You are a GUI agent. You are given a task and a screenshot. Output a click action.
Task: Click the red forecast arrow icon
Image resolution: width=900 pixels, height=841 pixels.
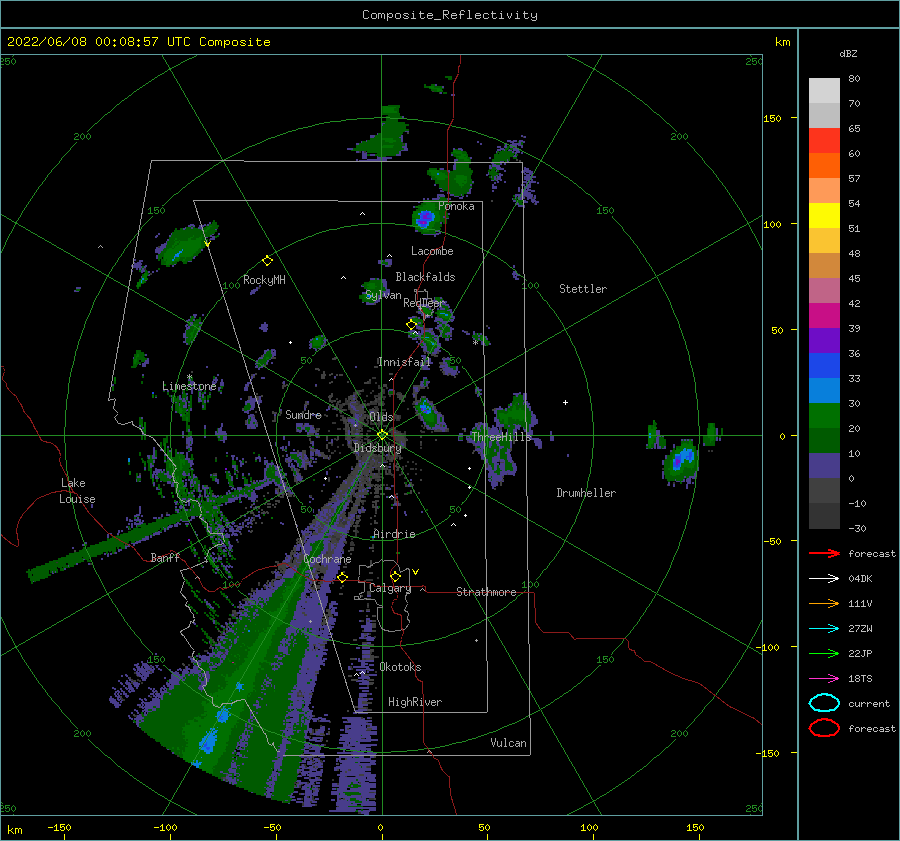point(824,553)
